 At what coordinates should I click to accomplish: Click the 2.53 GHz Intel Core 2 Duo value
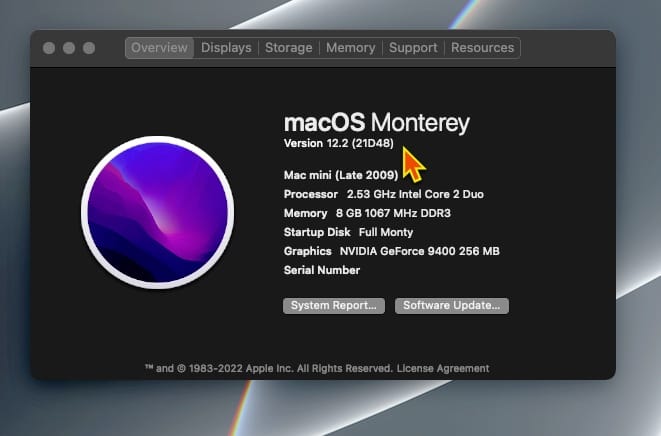415,194
